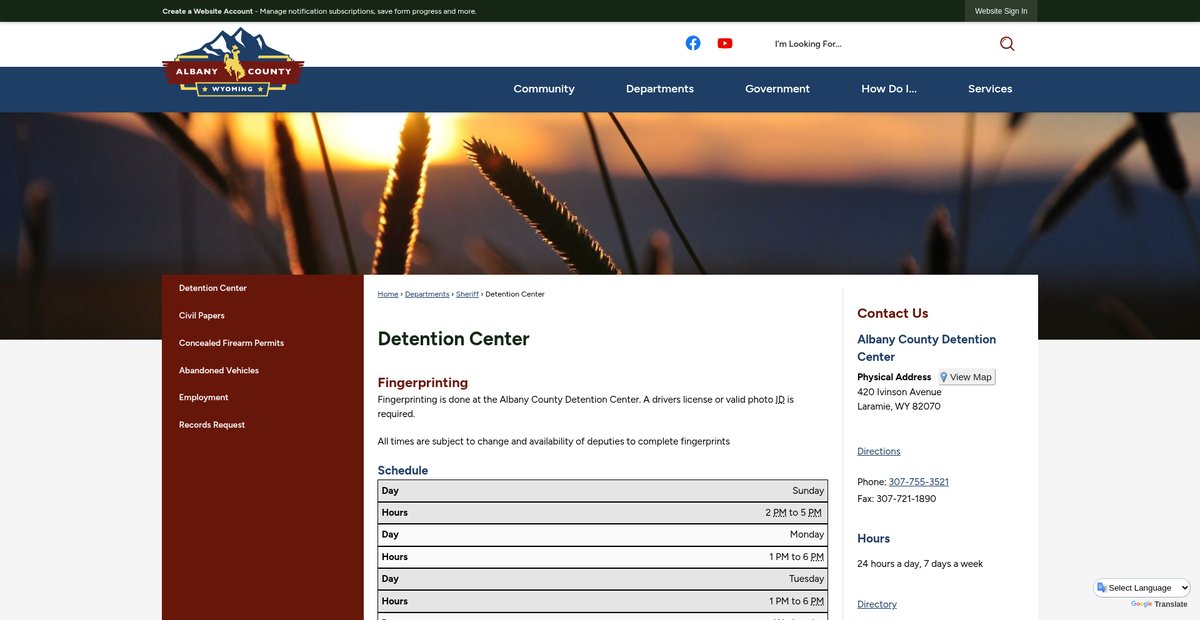Focus the I'm Looking For search field
The image size is (1200, 620).
coord(880,44)
